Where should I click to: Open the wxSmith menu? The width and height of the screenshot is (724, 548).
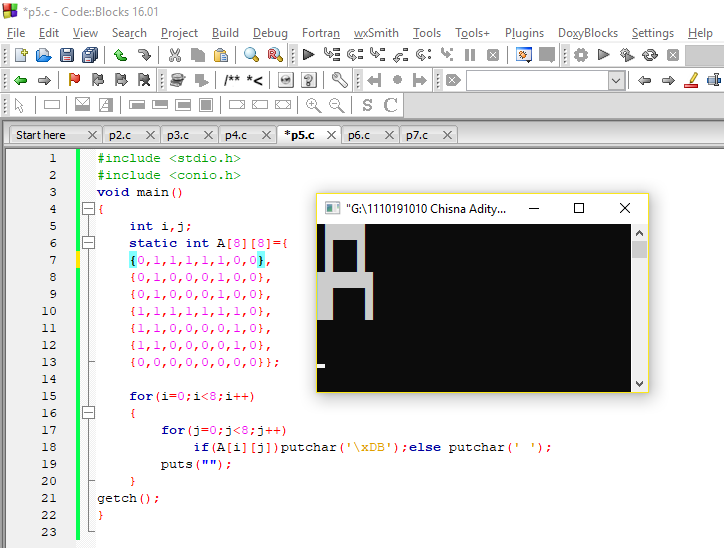click(376, 33)
